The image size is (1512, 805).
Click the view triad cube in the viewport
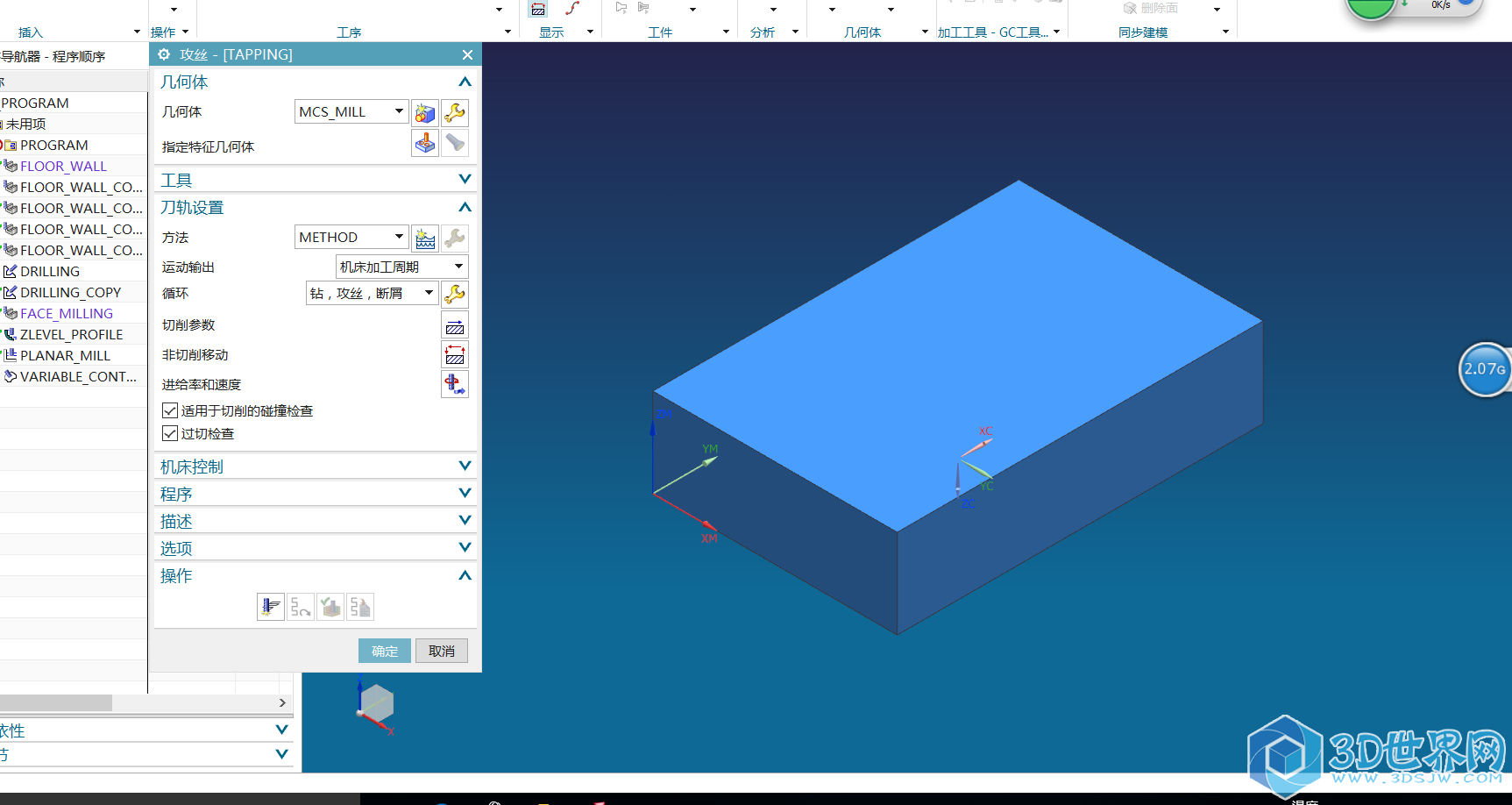point(376,705)
